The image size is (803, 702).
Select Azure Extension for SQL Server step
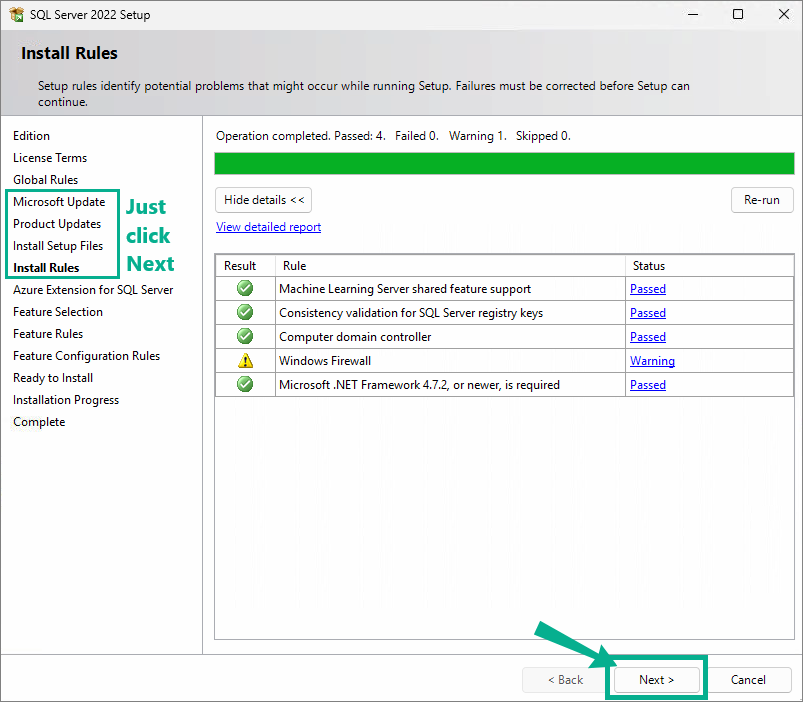(93, 290)
